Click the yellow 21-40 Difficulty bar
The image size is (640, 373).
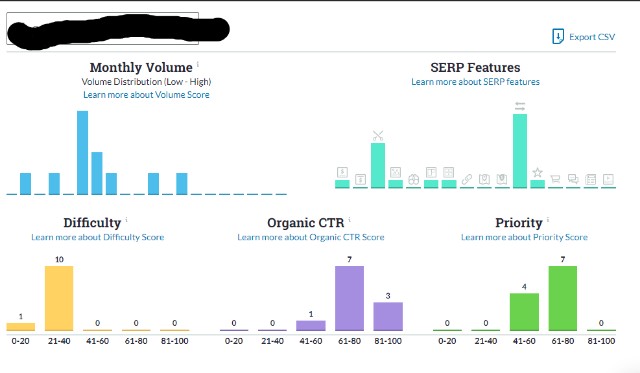59,298
